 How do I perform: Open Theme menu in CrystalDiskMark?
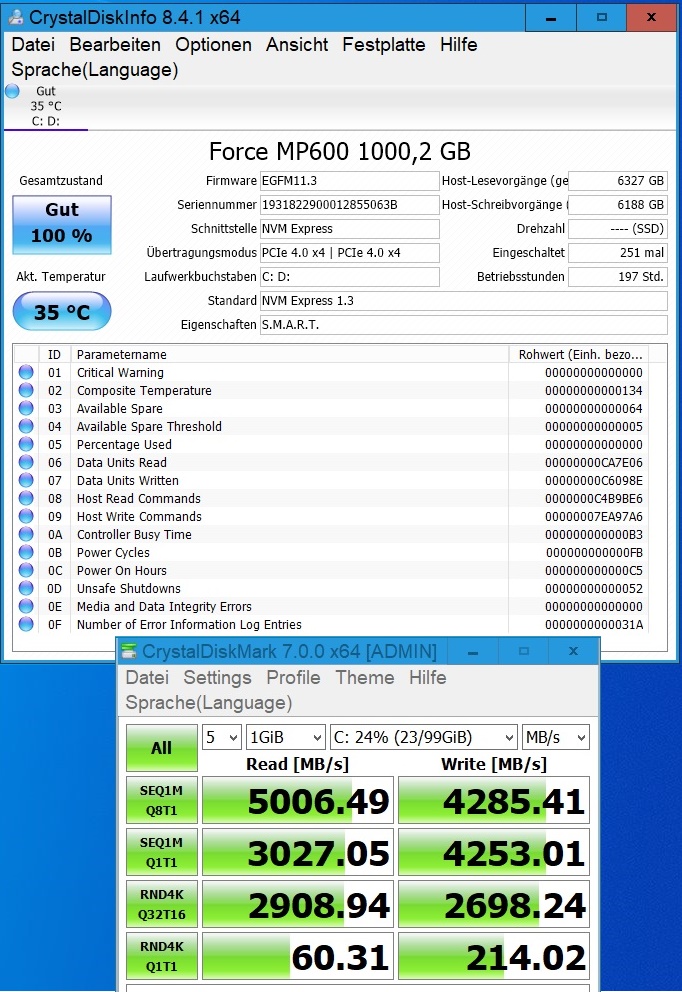[x=364, y=678]
